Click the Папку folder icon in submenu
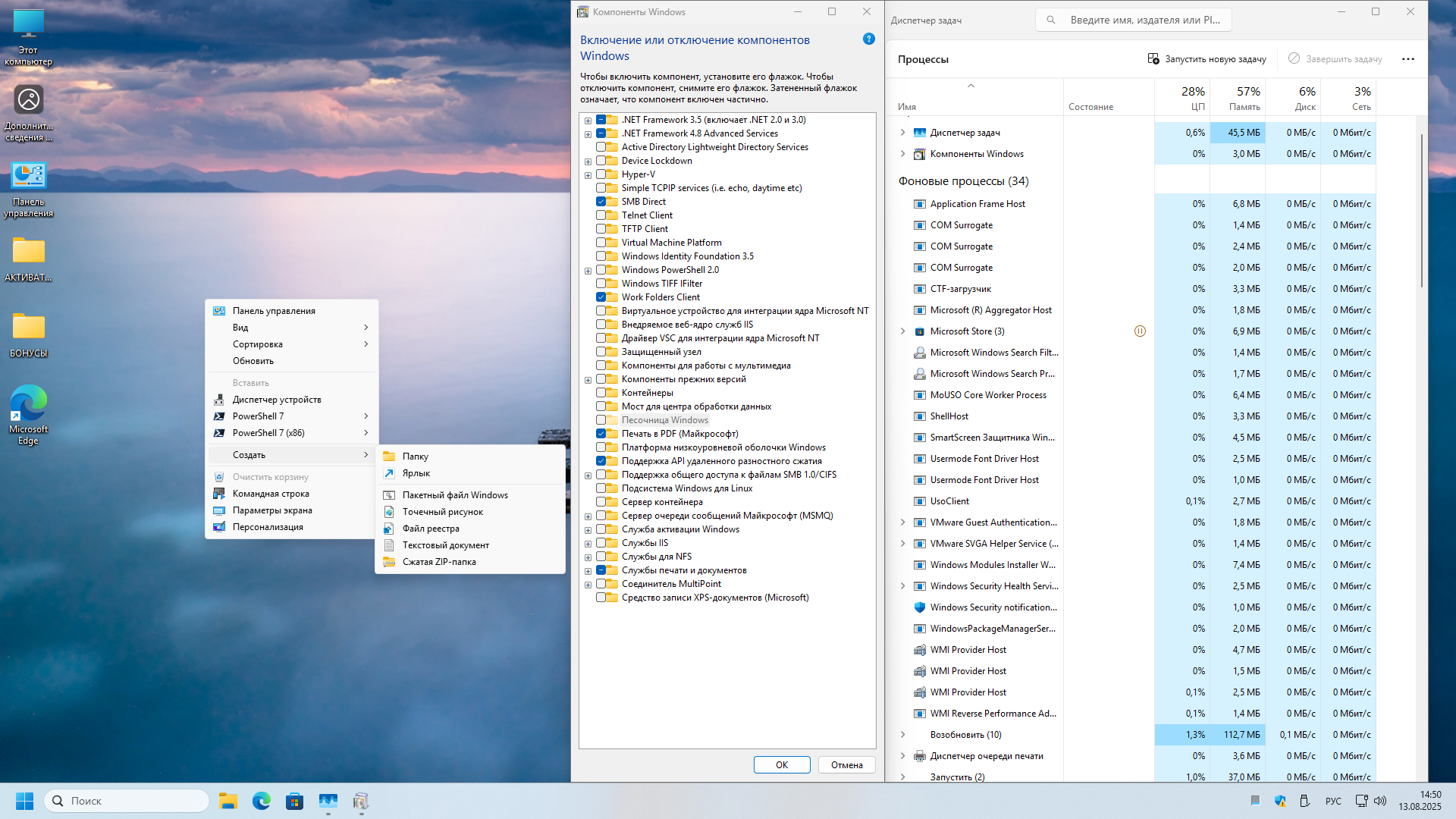The height and width of the screenshot is (819, 1456). (389, 457)
